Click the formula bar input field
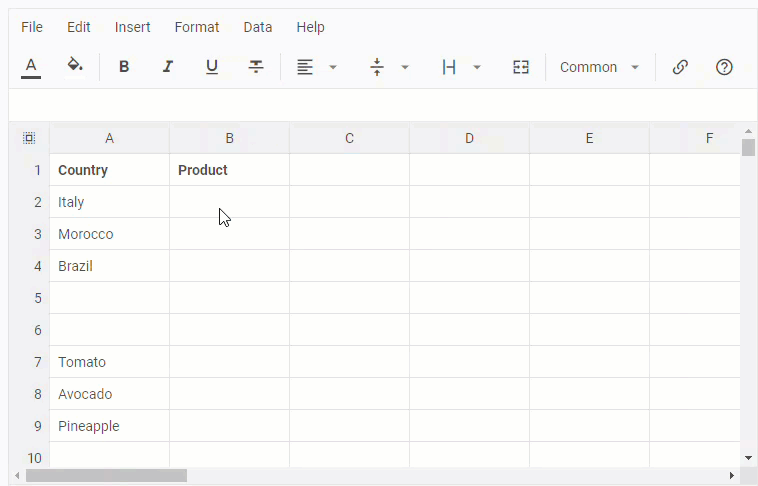 [383, 105]
